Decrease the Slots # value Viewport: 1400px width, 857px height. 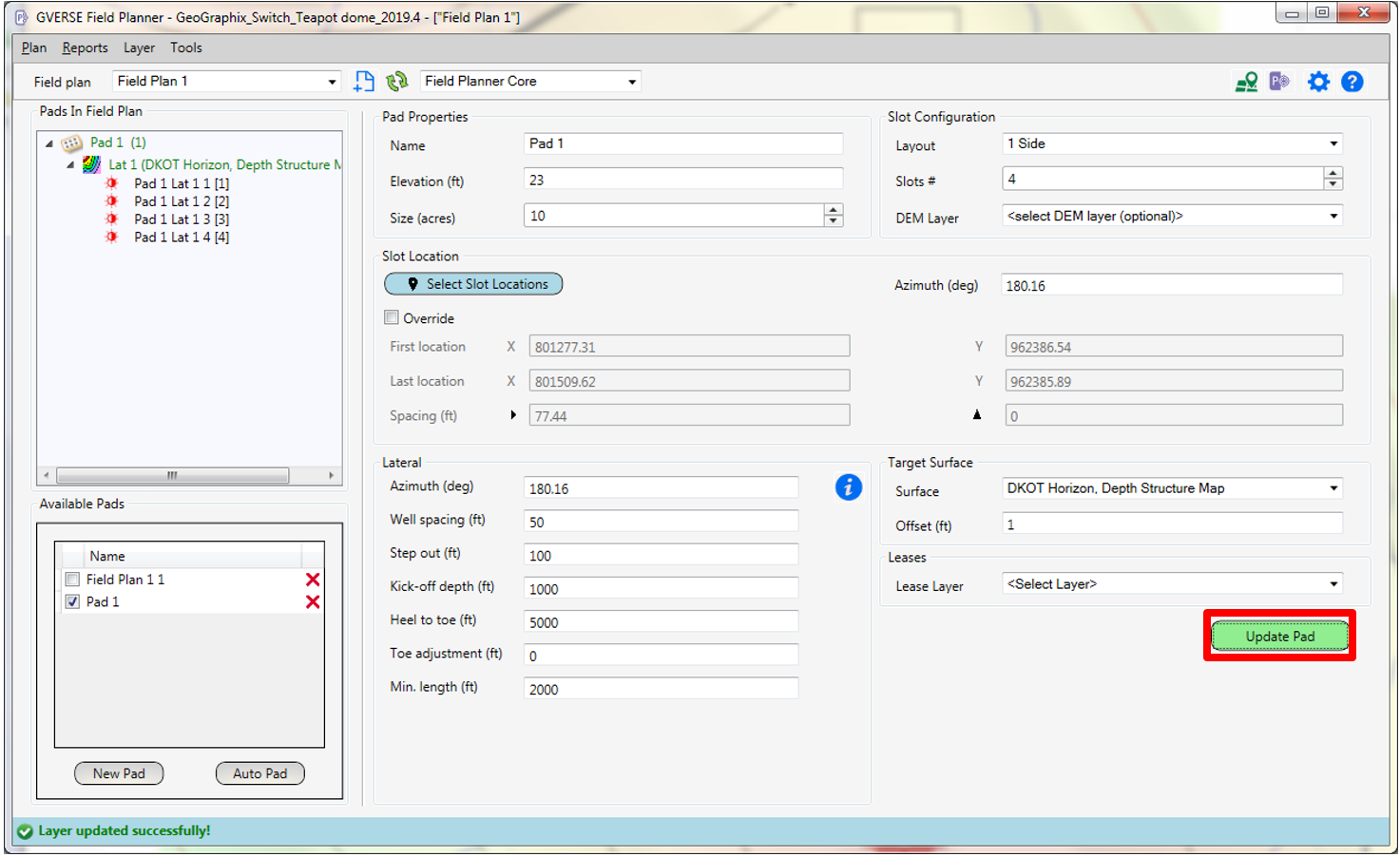(x=1333, y=184)
